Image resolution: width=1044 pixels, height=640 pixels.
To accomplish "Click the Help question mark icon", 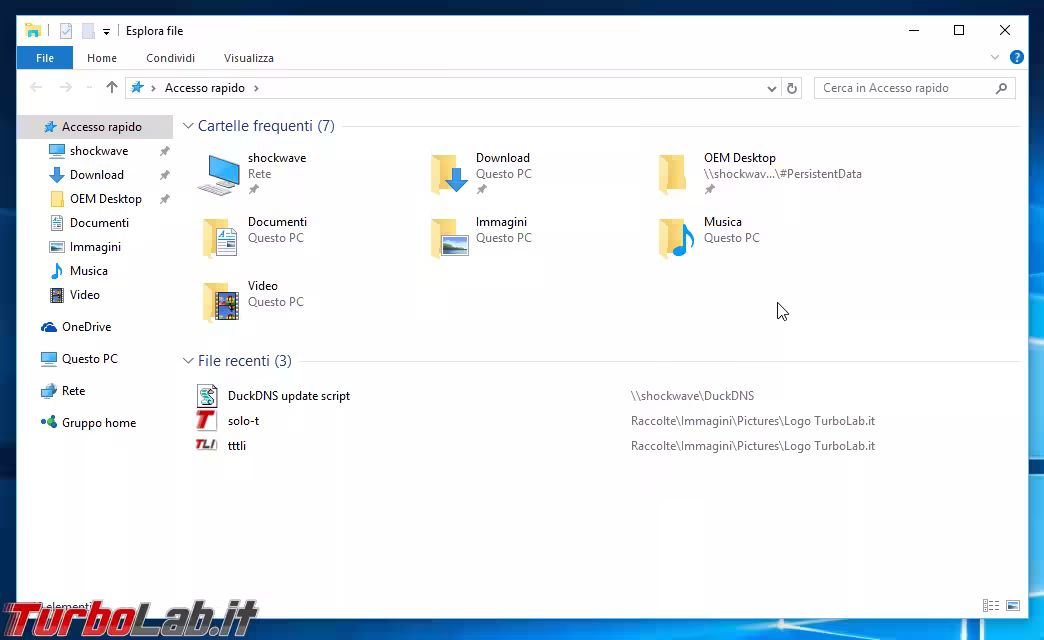I will [x=1017, y=57].
